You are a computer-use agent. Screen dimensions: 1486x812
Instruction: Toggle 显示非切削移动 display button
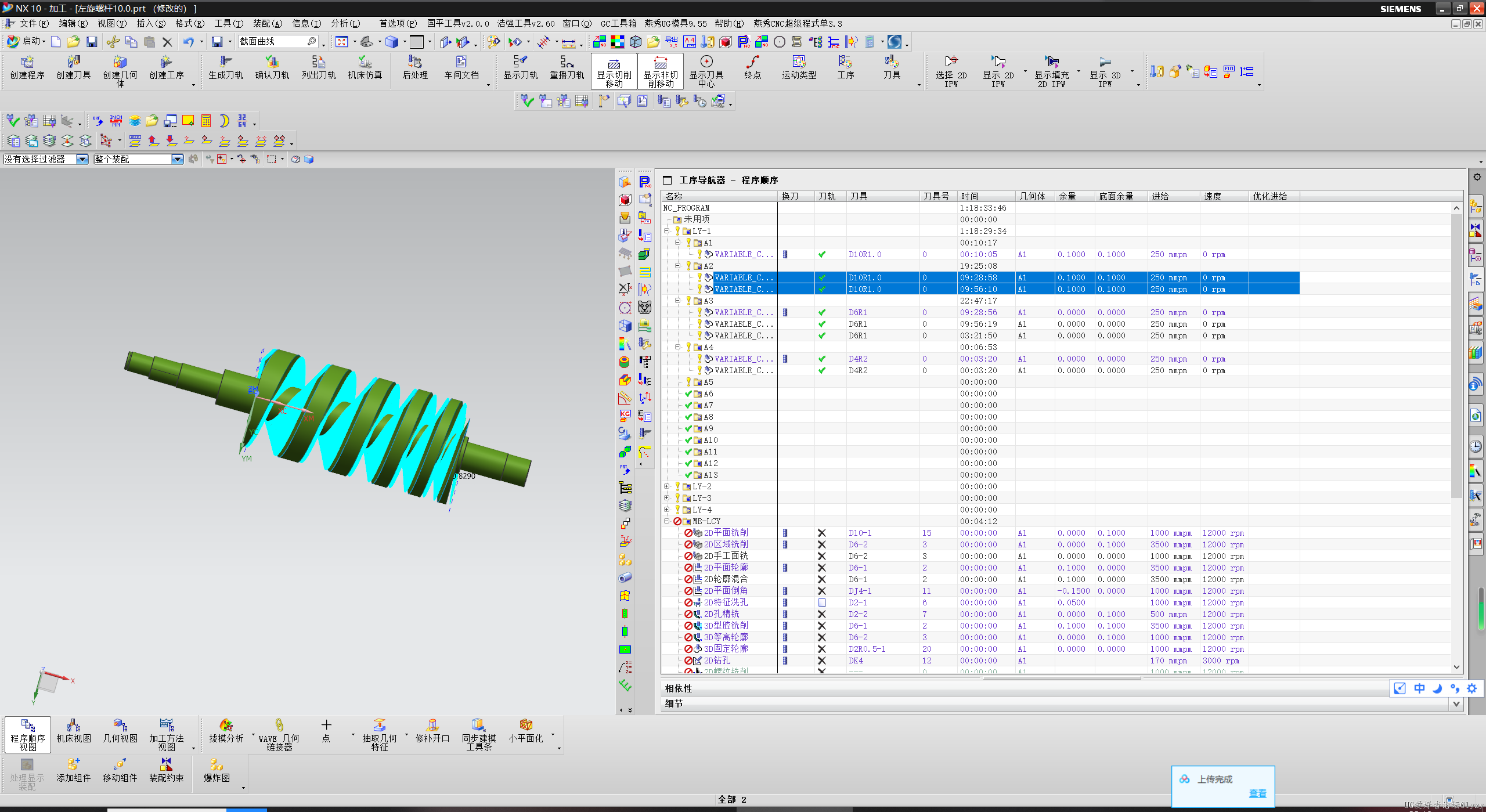(661, 71)
